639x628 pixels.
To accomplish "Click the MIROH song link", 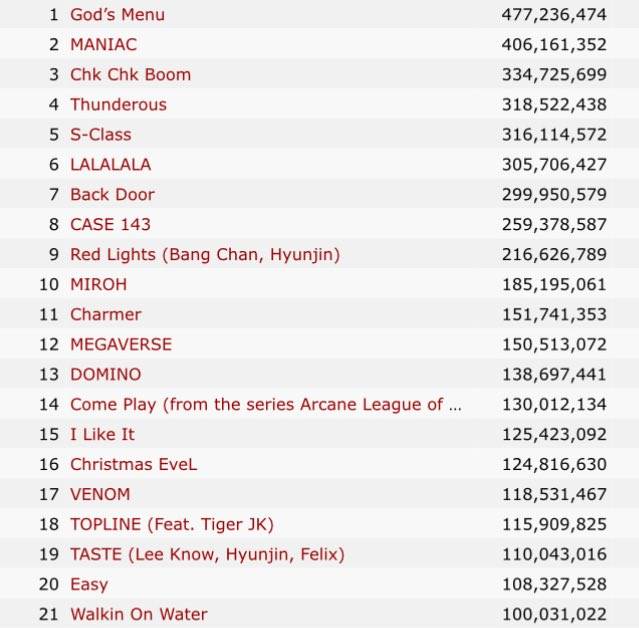I will pos(98,285).
